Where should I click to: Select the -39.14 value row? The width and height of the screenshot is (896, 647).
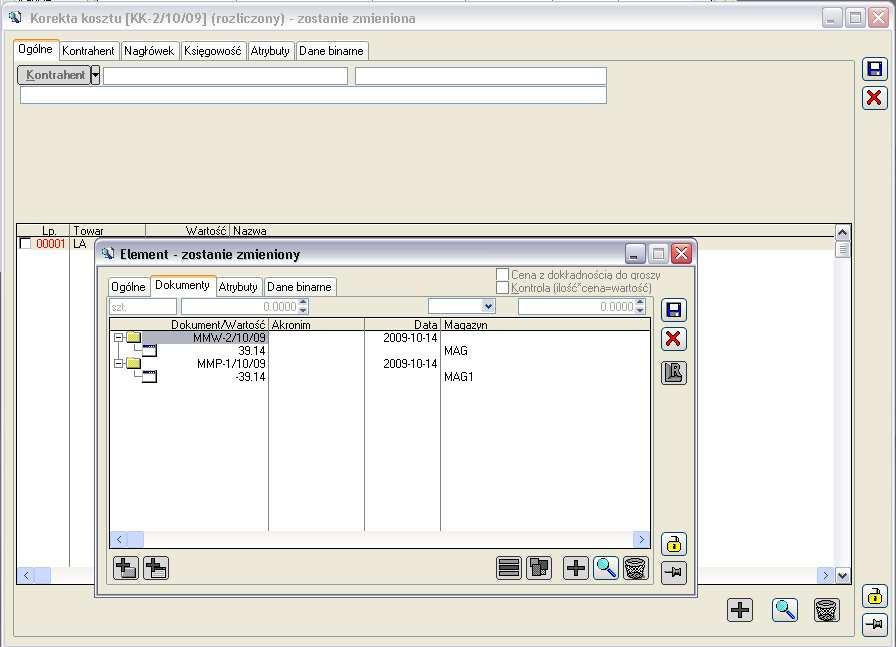380,377
